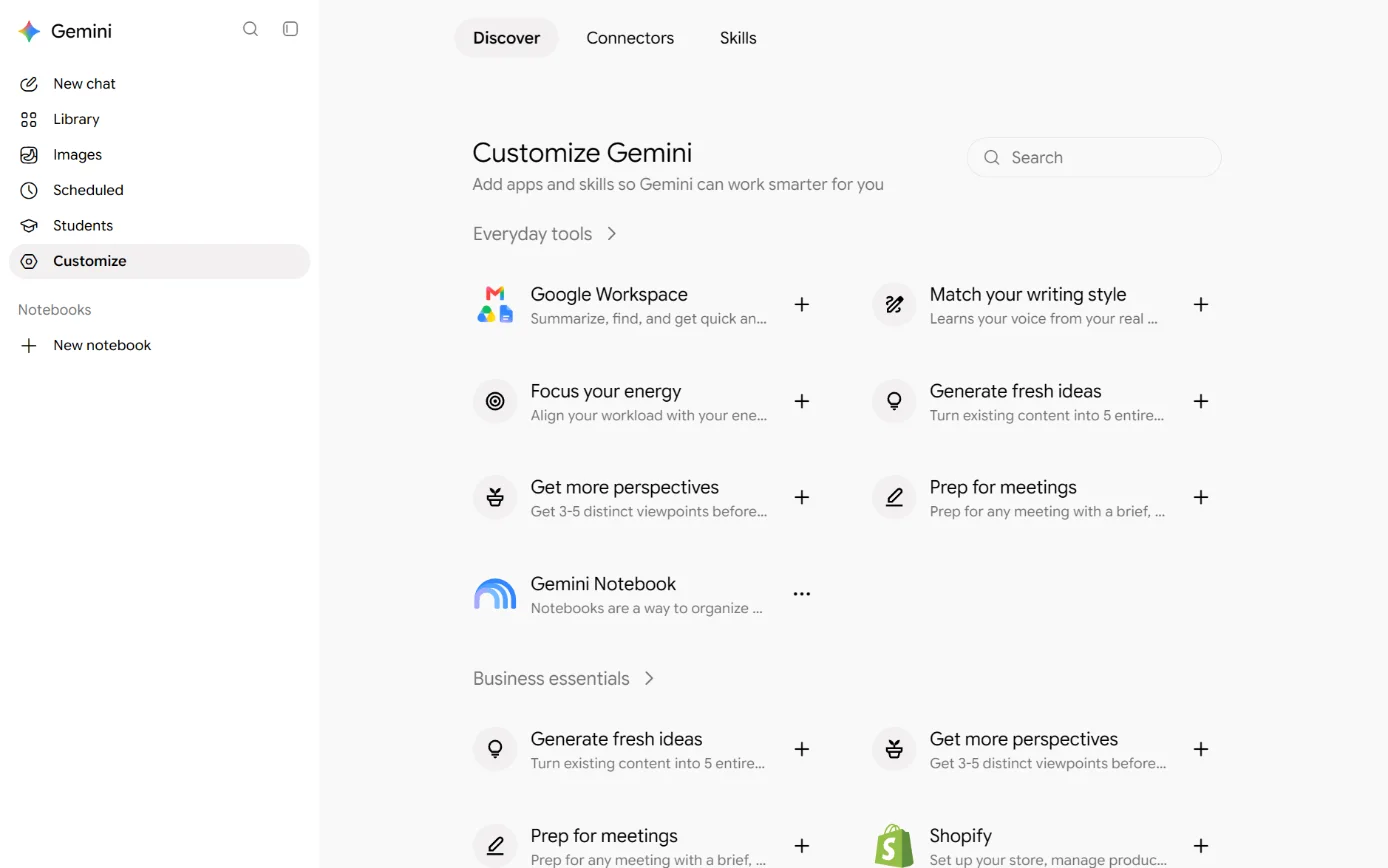
Task: Add Get more perspectives in Everyday tools
Action: coord(802,497)
